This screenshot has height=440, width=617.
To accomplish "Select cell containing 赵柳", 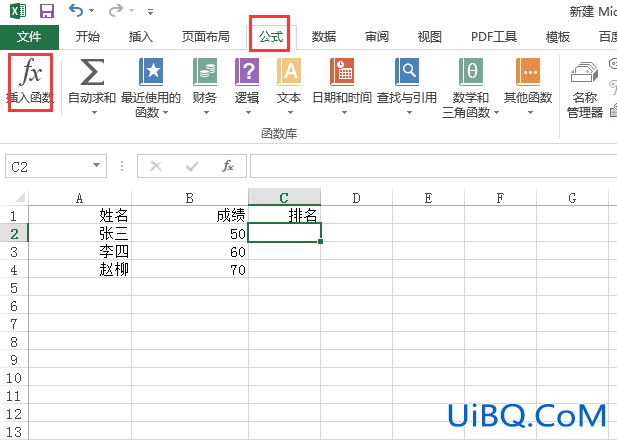I will coord(80,270).
